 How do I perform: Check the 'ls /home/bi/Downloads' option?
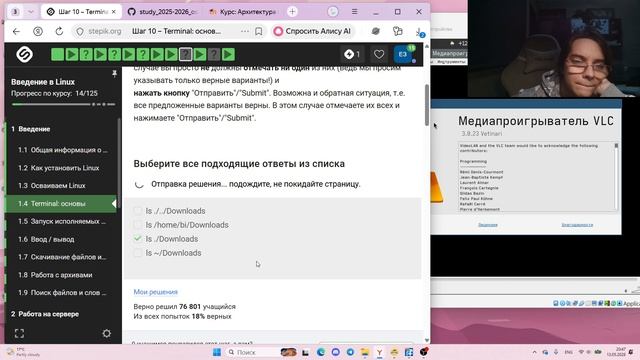tap(138, 225)
